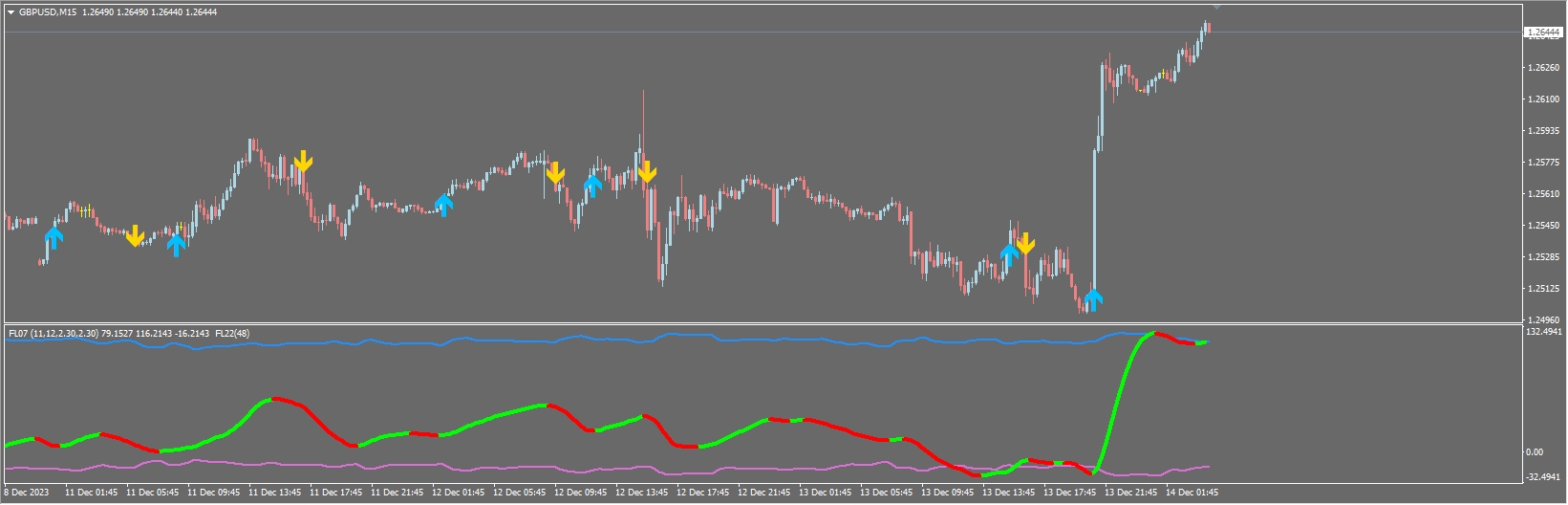Viewport: 1568px width, 505px height.
Task: Click the 12 Dec 09:45 time label
Action: point(581,494)
